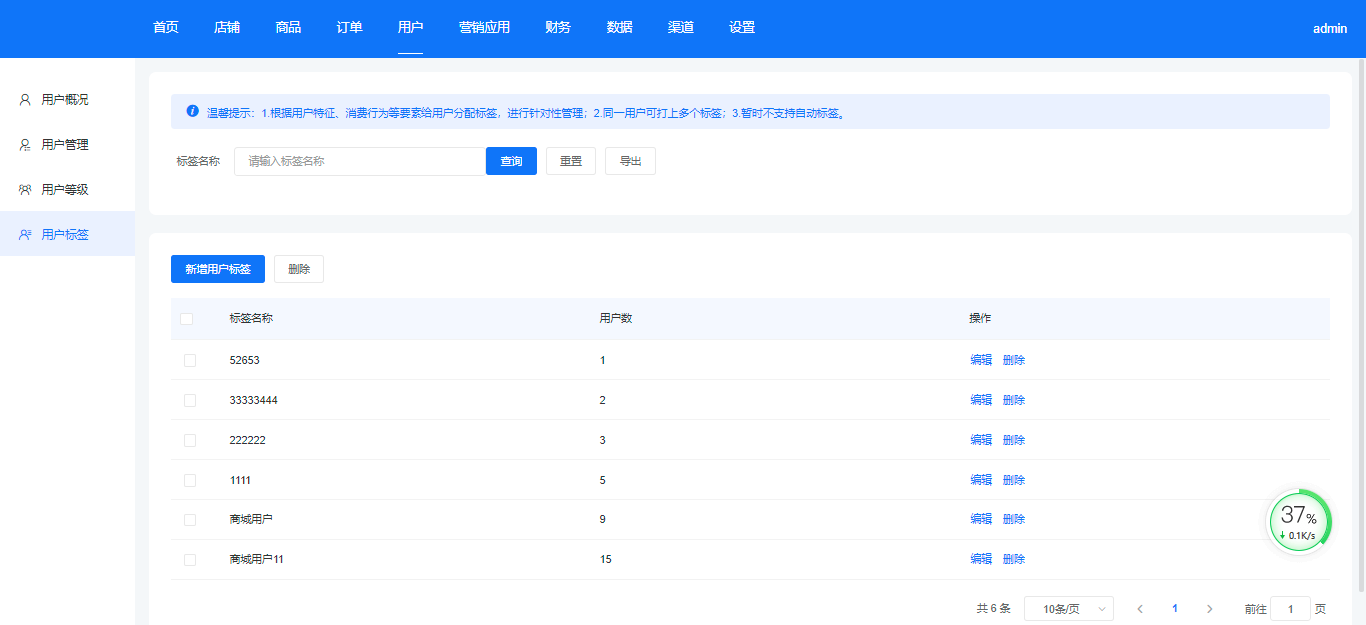
Task: Go to the next page arrow
Action: (1209, 609)
